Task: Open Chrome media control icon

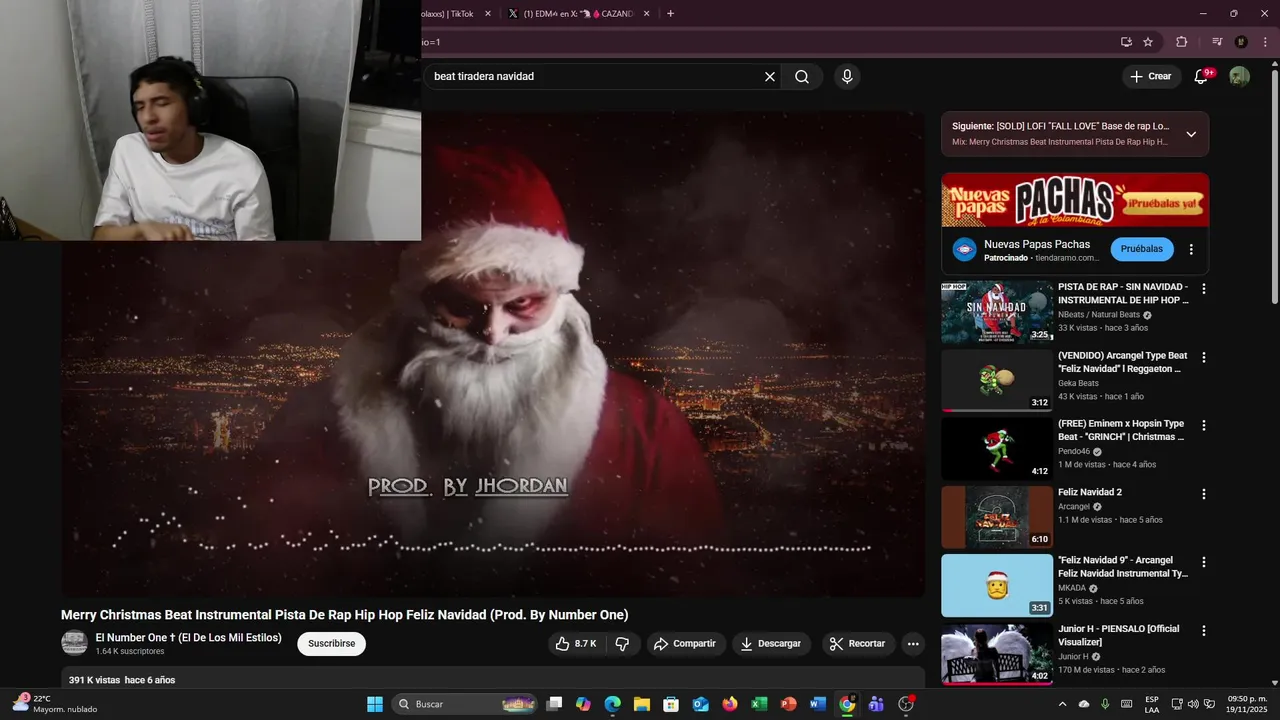Action: 1217,42
